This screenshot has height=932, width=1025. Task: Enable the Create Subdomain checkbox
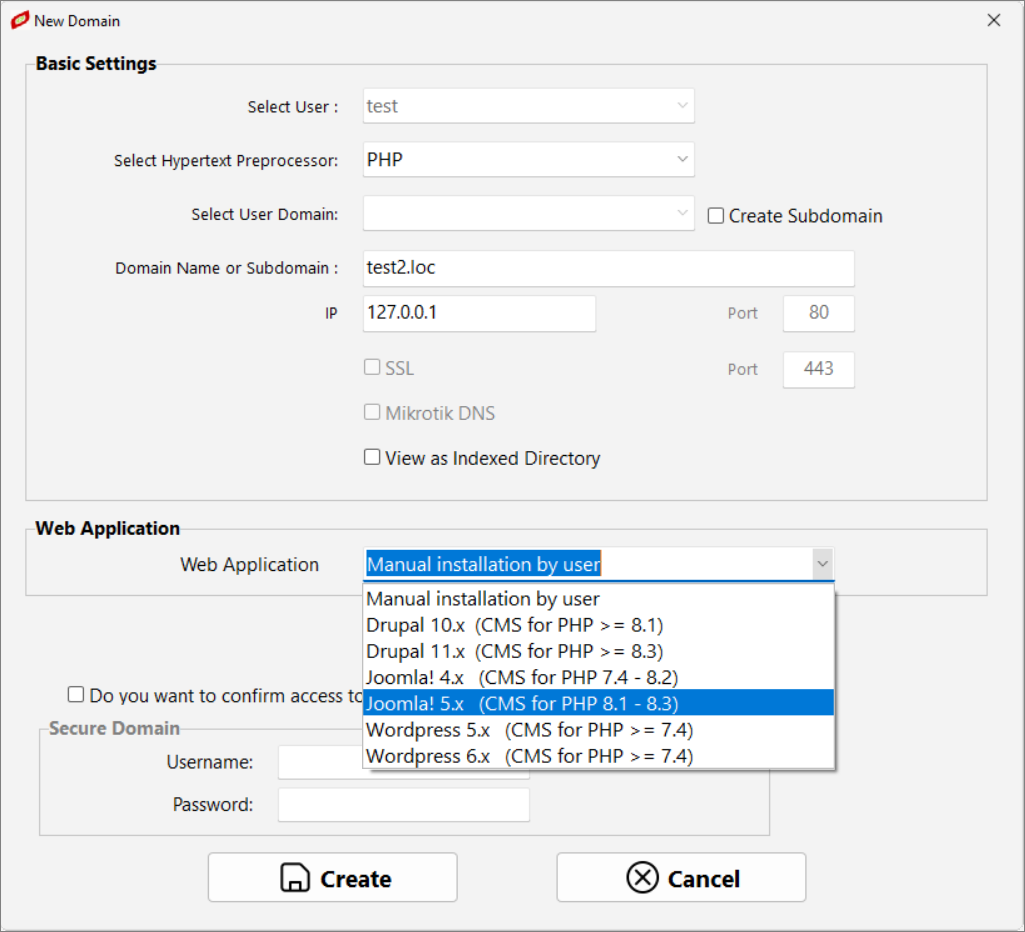[x=716, y=216]
